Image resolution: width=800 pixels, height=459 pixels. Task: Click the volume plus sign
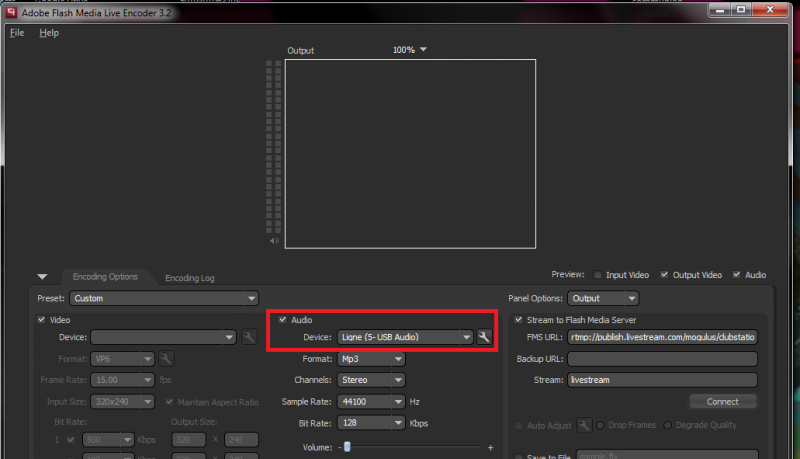490,447
